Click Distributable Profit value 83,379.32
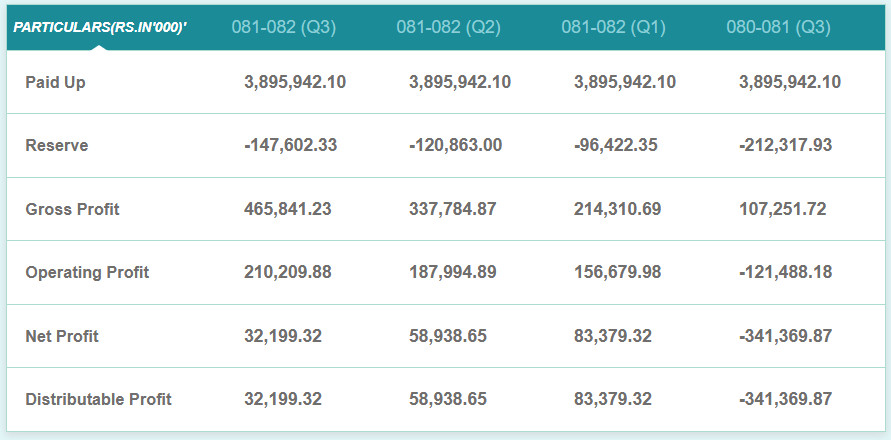 click(x=613, y=399)
